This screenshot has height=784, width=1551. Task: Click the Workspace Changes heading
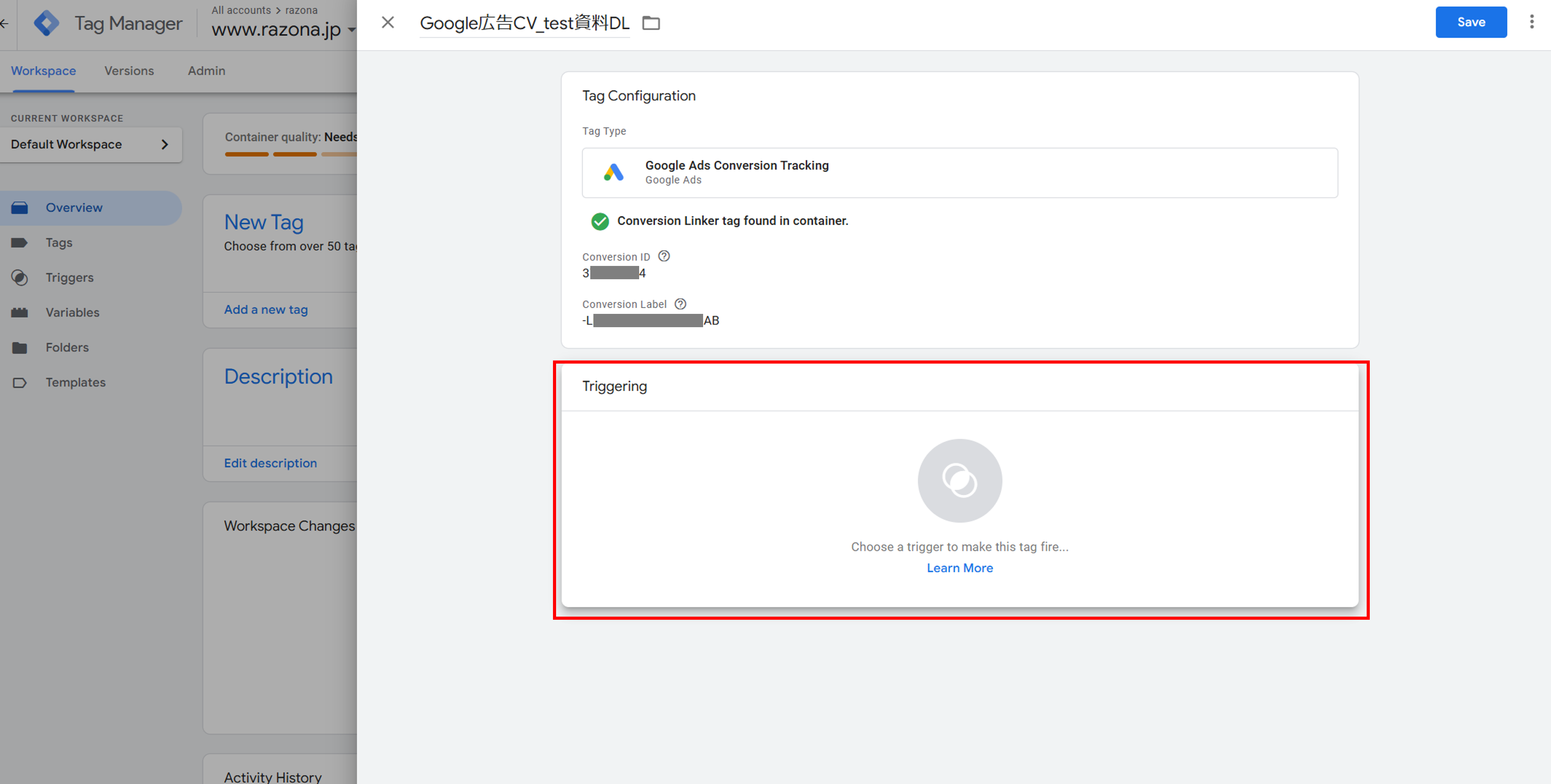pyautogui.click(x=289, y=526)
